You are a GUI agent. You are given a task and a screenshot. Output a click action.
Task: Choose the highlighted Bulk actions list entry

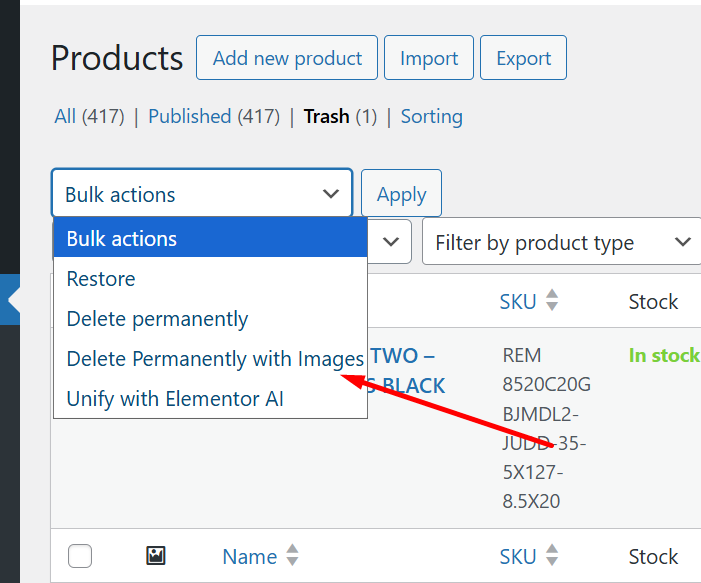pos(122,239)
